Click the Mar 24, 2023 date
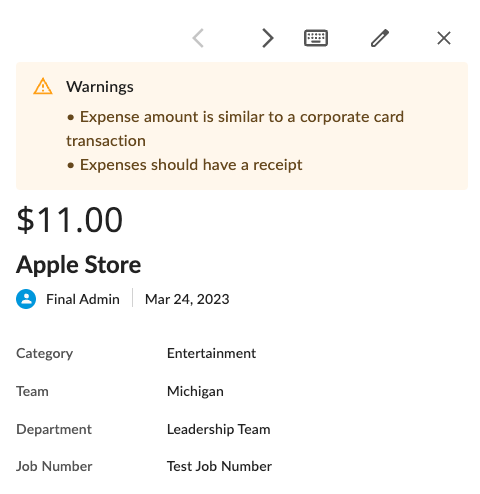 pos(187,299)
